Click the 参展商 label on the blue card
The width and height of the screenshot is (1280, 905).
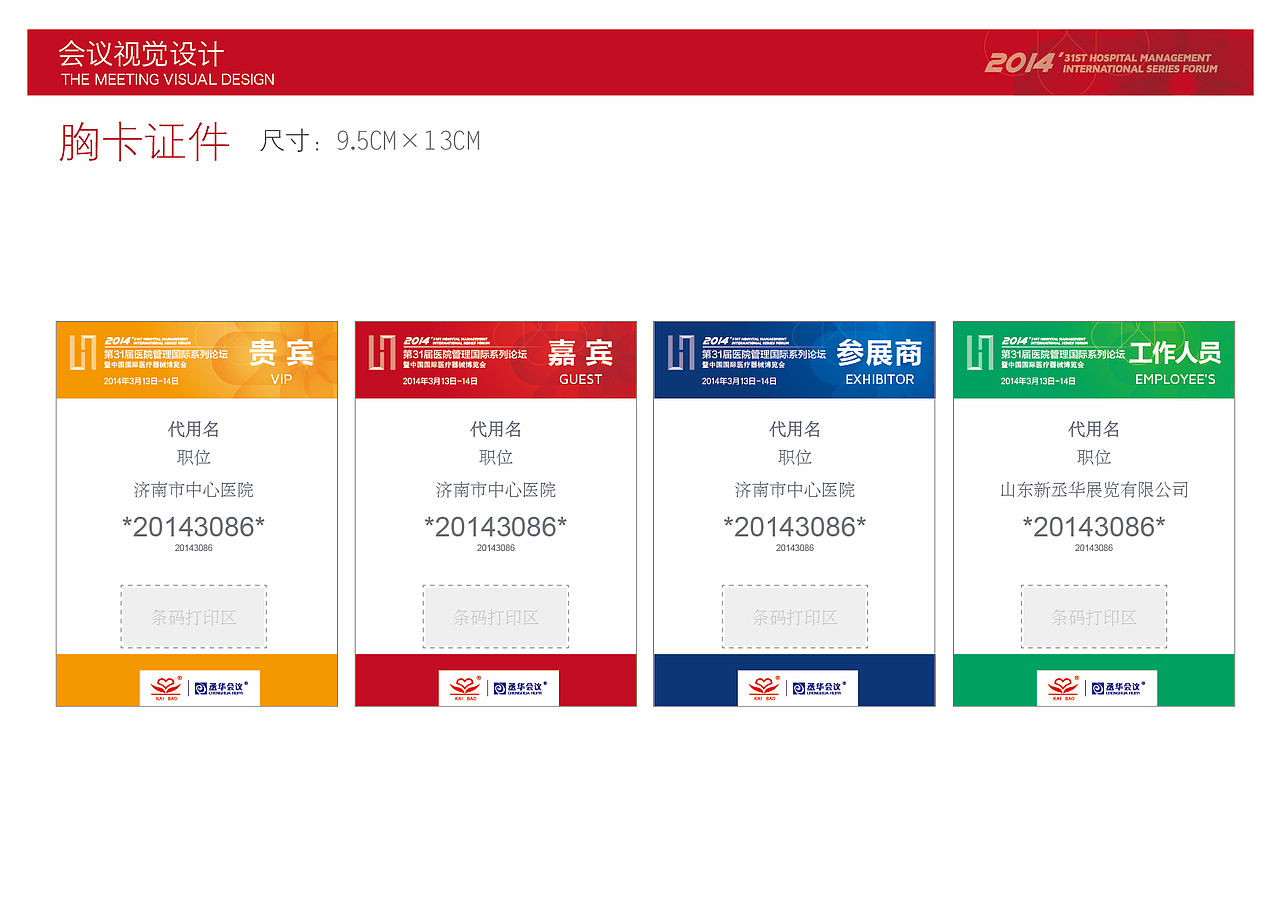[880, 352]
